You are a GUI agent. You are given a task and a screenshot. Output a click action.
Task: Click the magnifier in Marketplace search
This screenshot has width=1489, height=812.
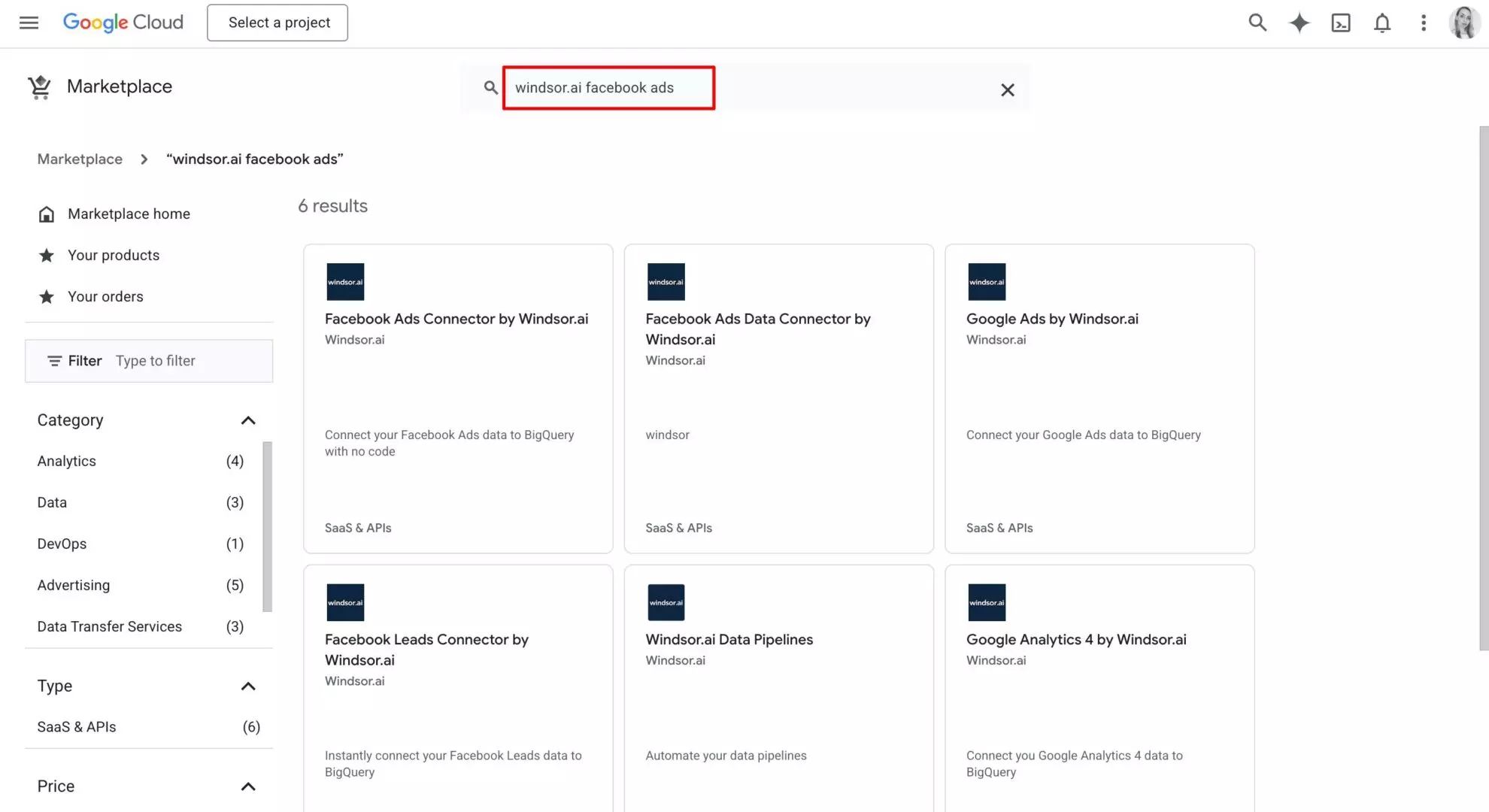coord(490,88)
